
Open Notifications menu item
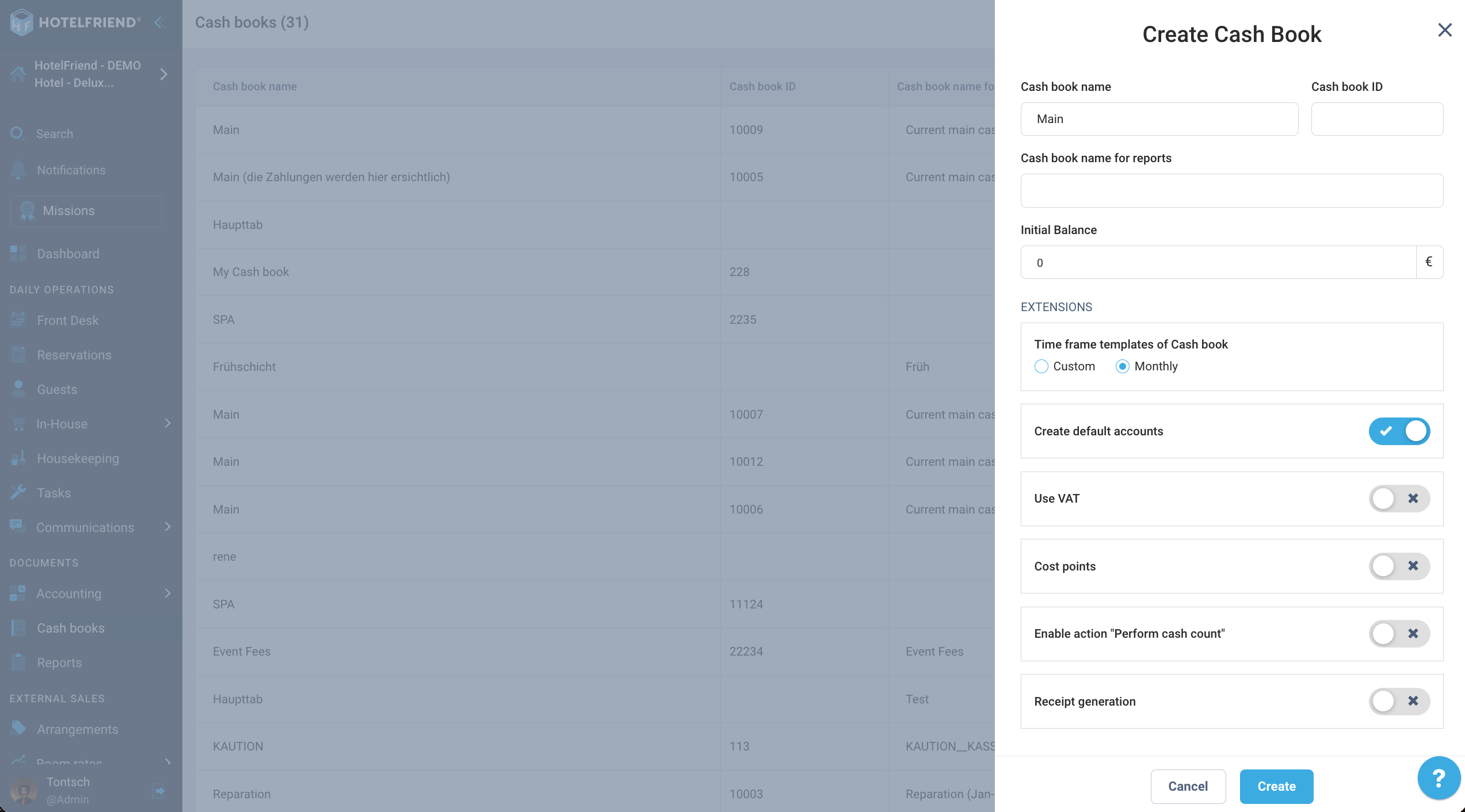[71, 170]
